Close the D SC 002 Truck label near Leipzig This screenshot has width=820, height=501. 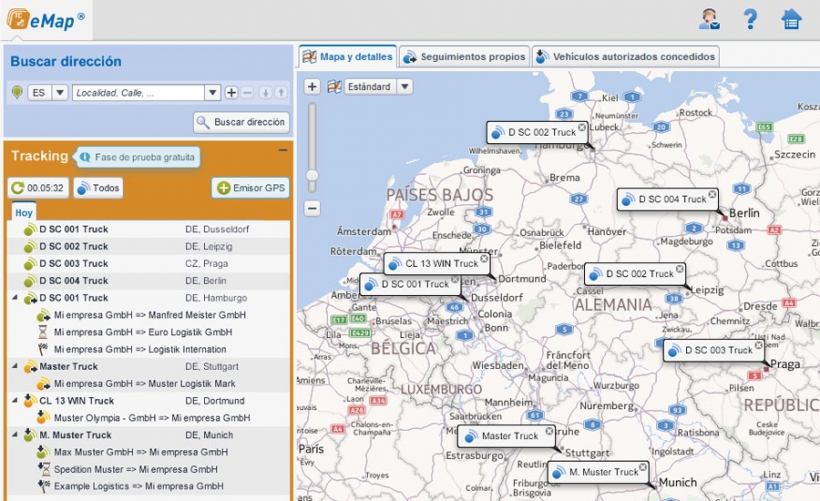[x=679, y=269]
